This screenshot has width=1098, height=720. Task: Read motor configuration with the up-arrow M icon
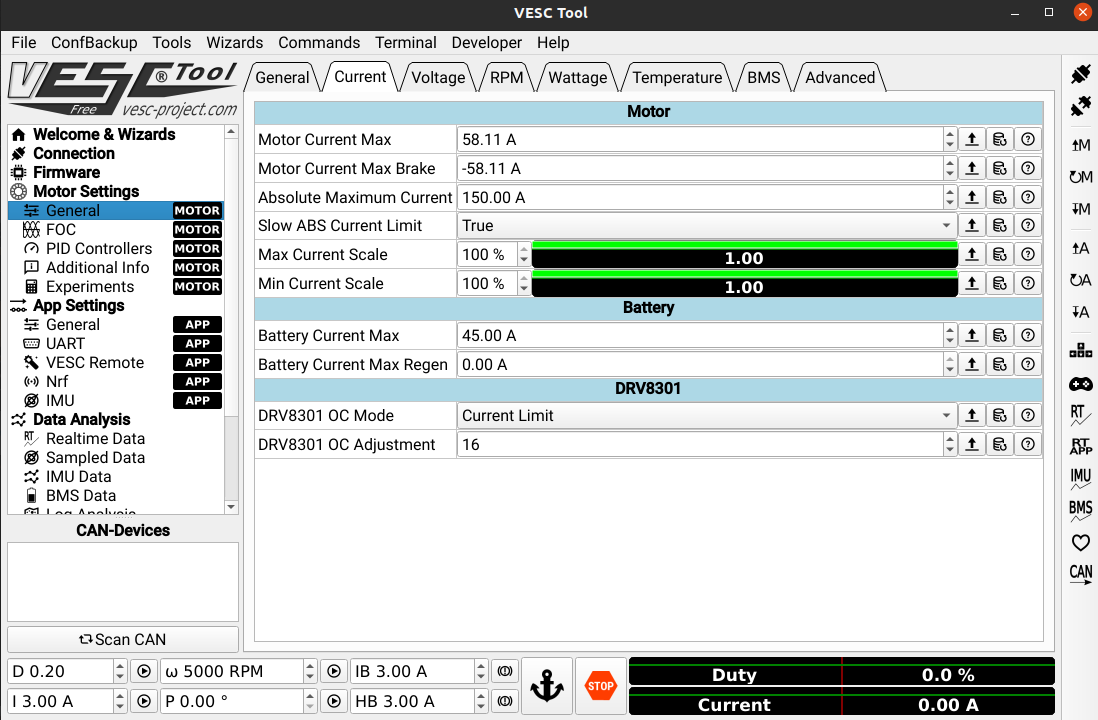(1080, 145)
